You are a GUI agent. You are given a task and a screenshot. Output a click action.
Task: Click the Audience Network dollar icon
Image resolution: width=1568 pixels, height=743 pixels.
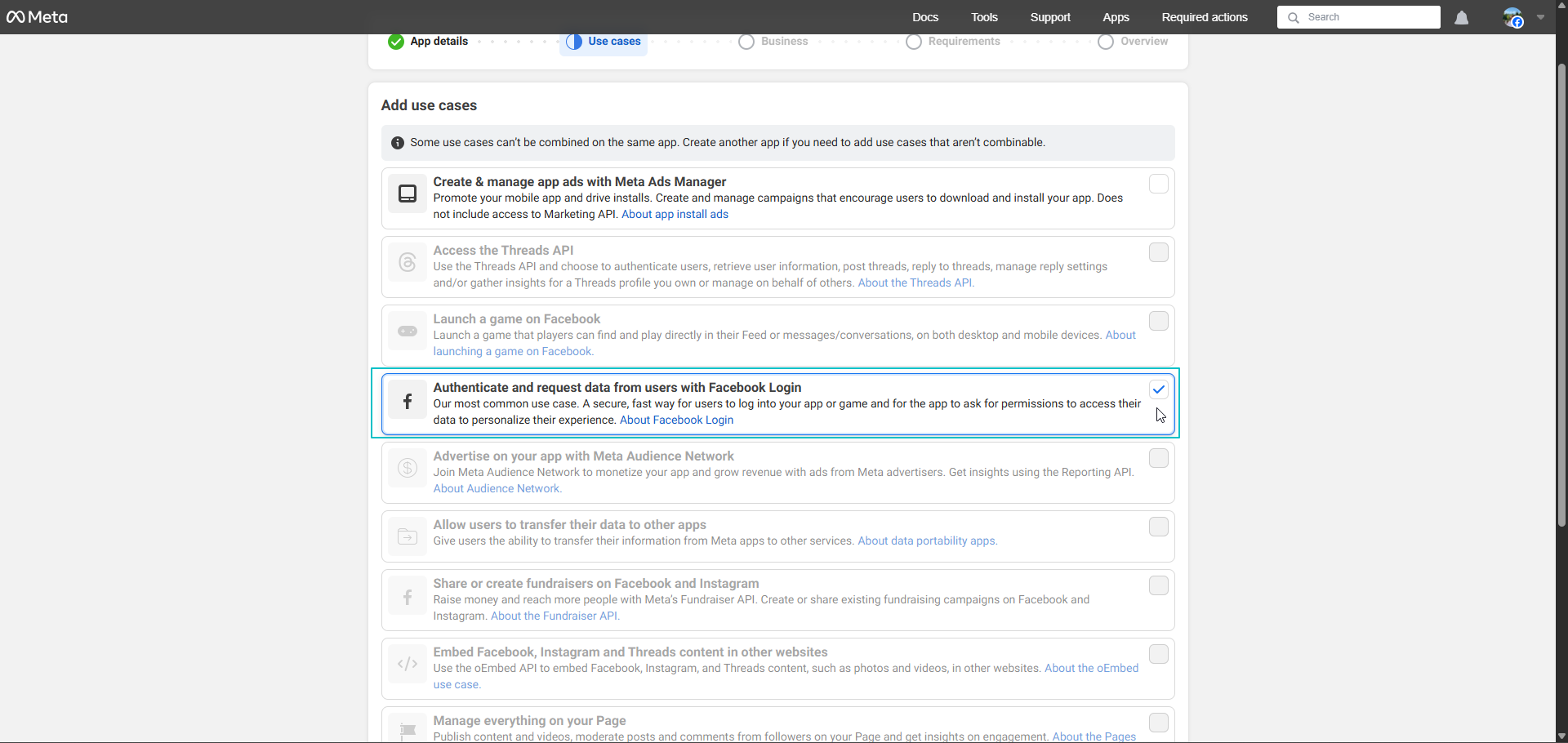[x=408, y=469]
